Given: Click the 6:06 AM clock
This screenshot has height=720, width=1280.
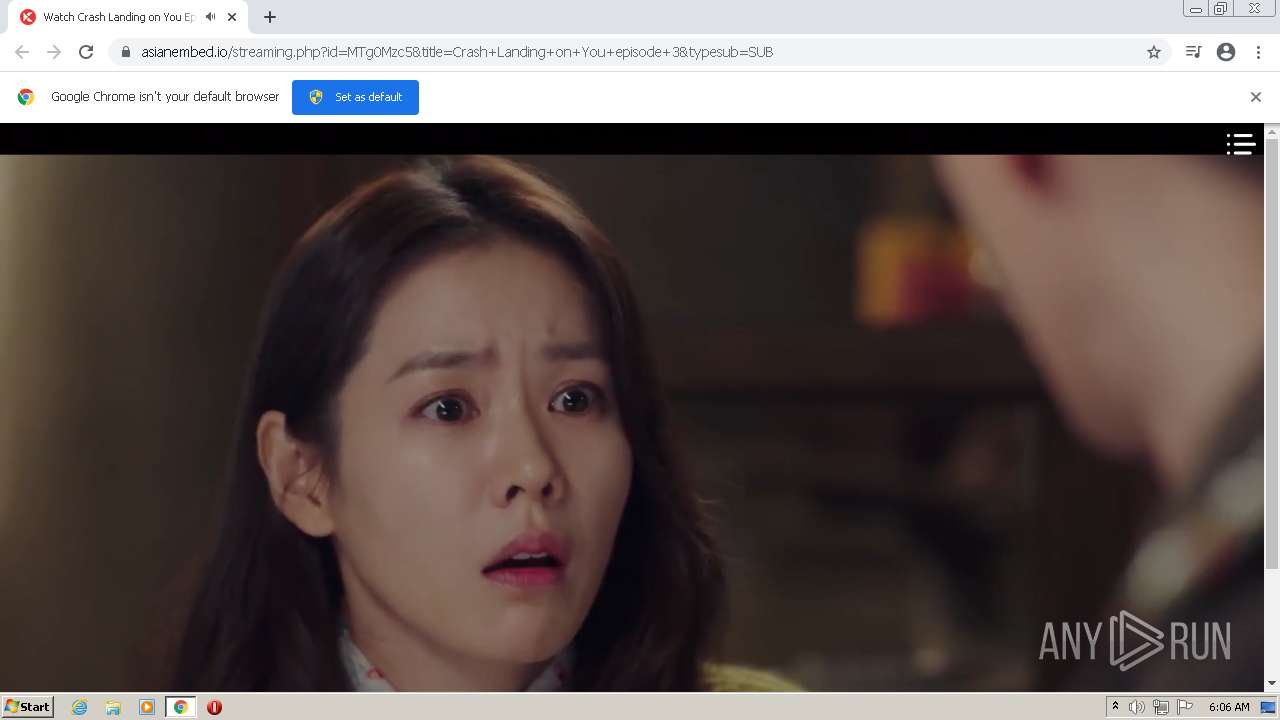Looking at the screenshot, I should coord(1229,707).
